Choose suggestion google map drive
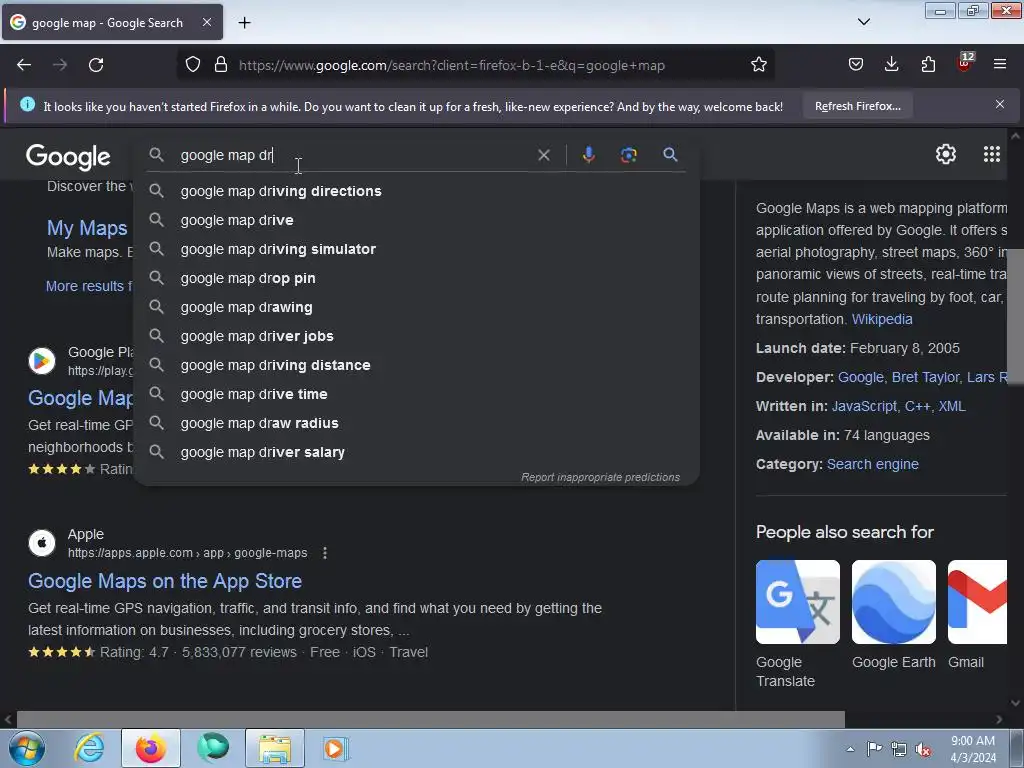The width and height of the screenshot is (1024, 768). point(417,220)
